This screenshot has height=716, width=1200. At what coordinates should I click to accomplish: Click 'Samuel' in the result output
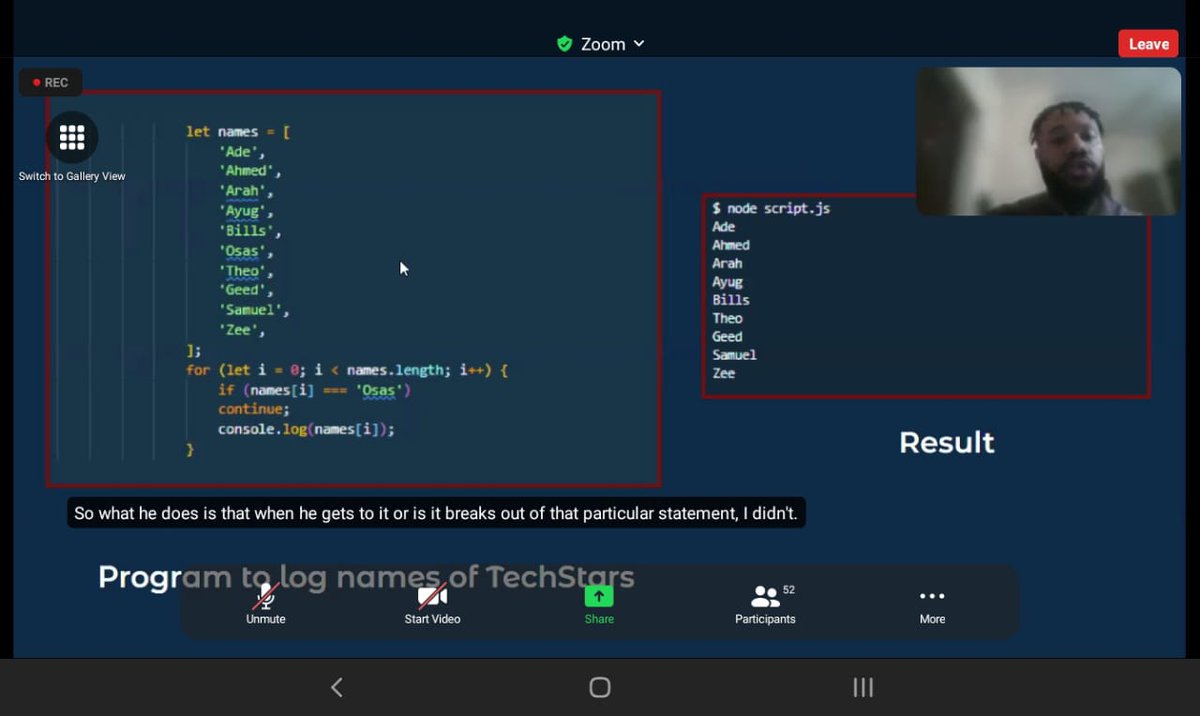[734, 354]
